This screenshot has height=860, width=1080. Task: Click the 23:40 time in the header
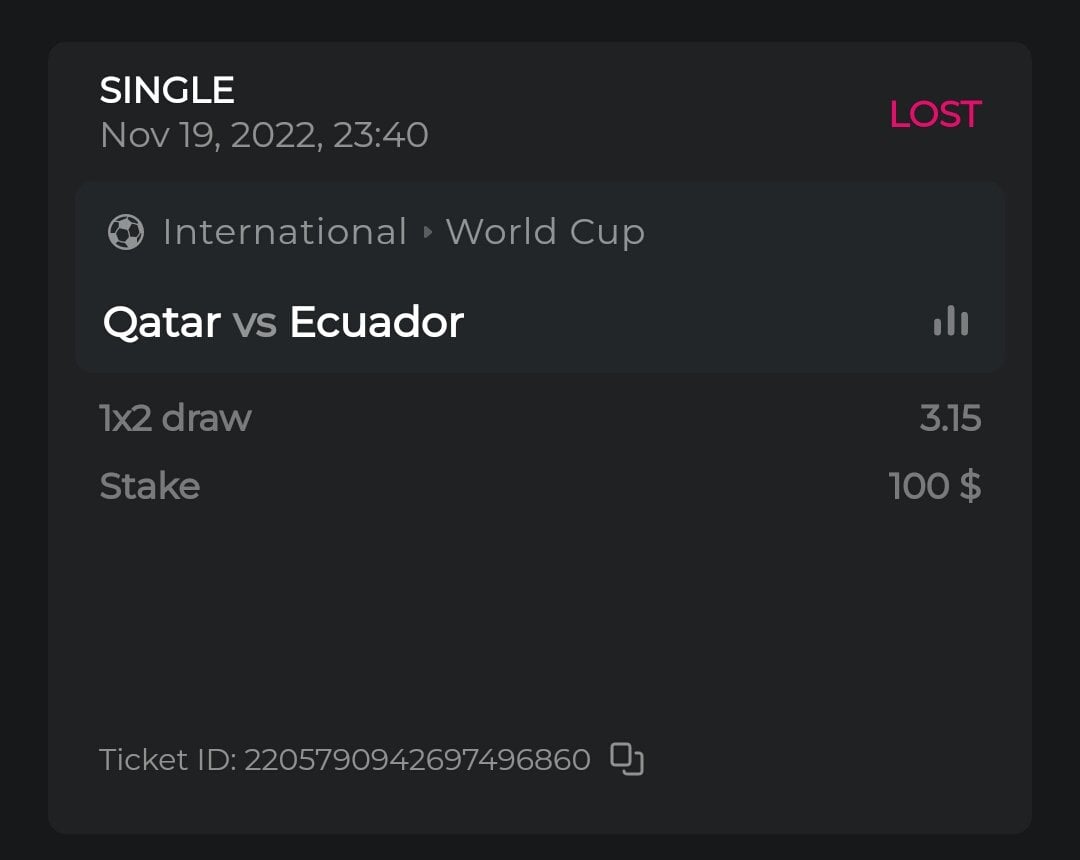[381, 135]
